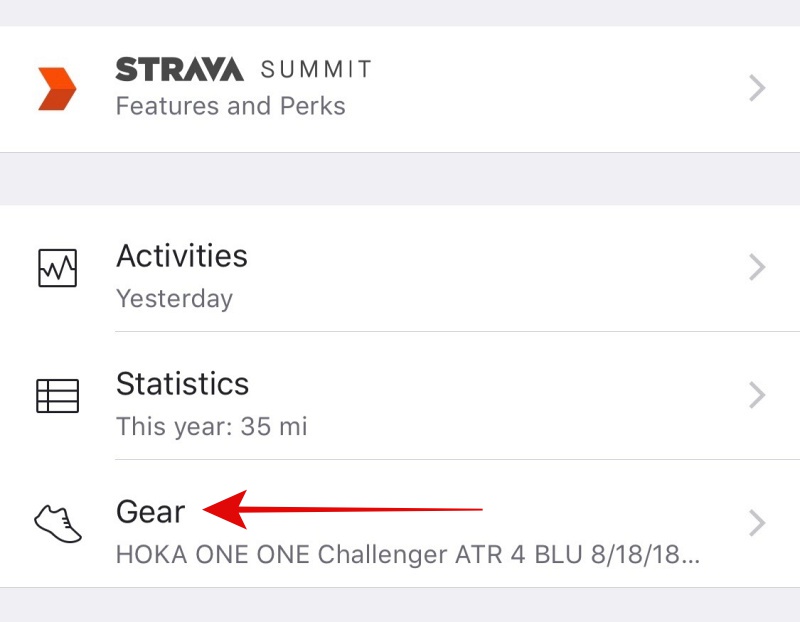The width and height of the screenshot is (800, 622).
Task: Tap the Activities chart icon
Action: tap(58, 268)
